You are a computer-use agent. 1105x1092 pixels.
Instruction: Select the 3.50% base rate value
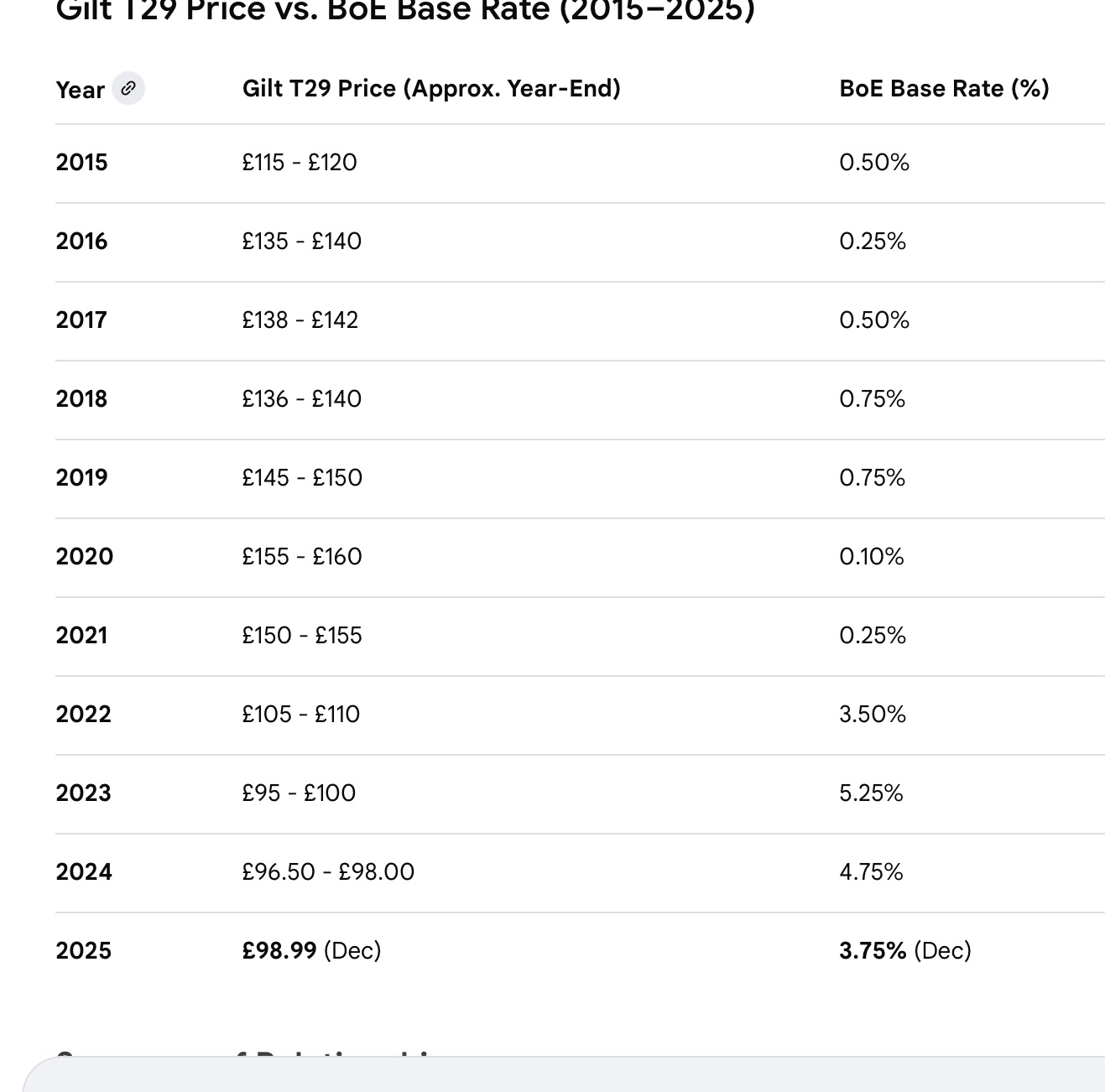point(872,715)
